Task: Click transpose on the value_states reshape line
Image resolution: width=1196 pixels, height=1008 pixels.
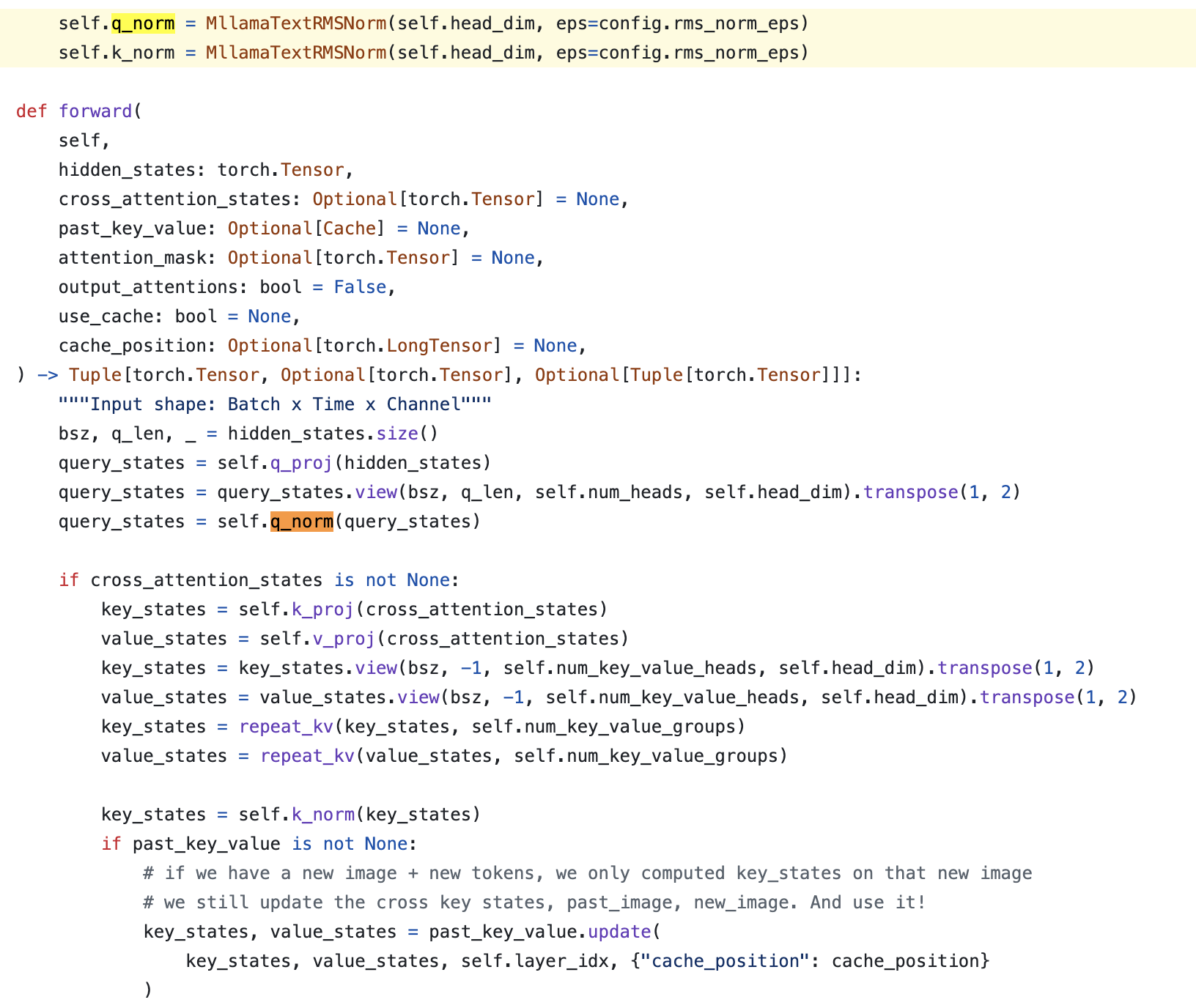Action: (x=1027, y=697)
